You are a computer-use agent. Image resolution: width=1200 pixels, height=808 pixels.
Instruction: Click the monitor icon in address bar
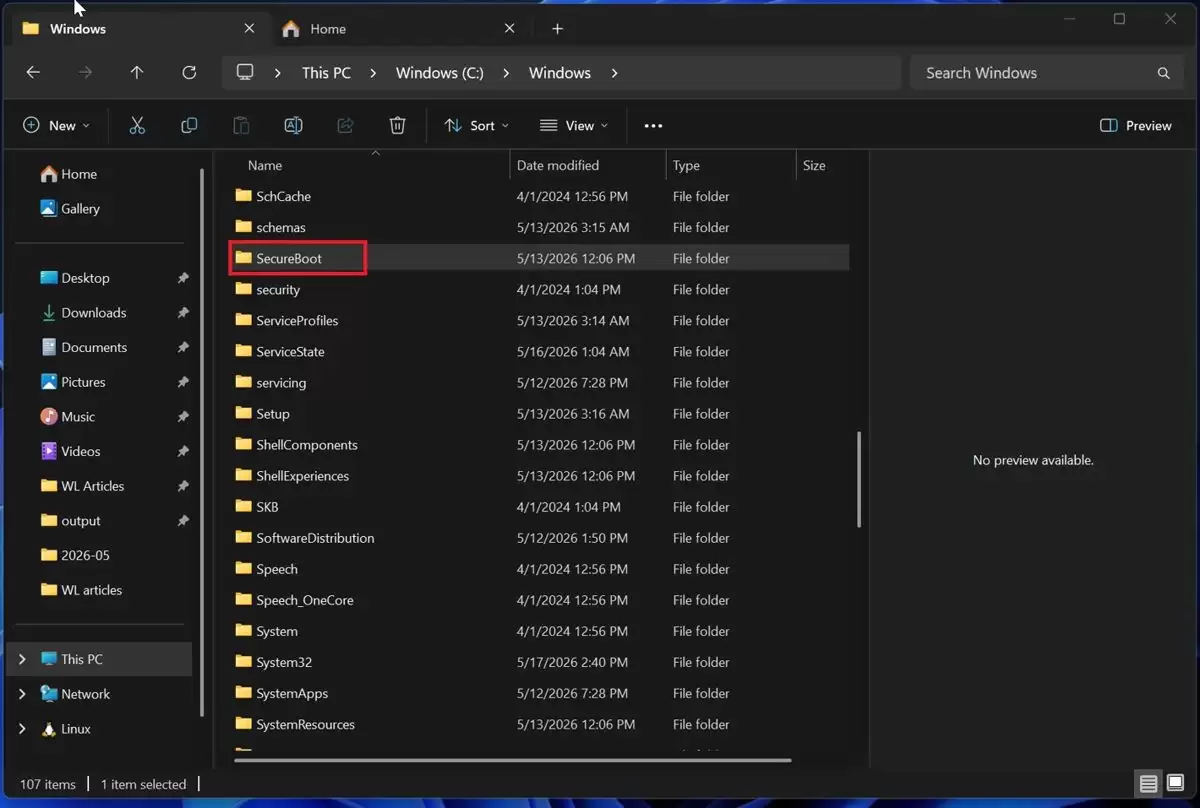245,72
